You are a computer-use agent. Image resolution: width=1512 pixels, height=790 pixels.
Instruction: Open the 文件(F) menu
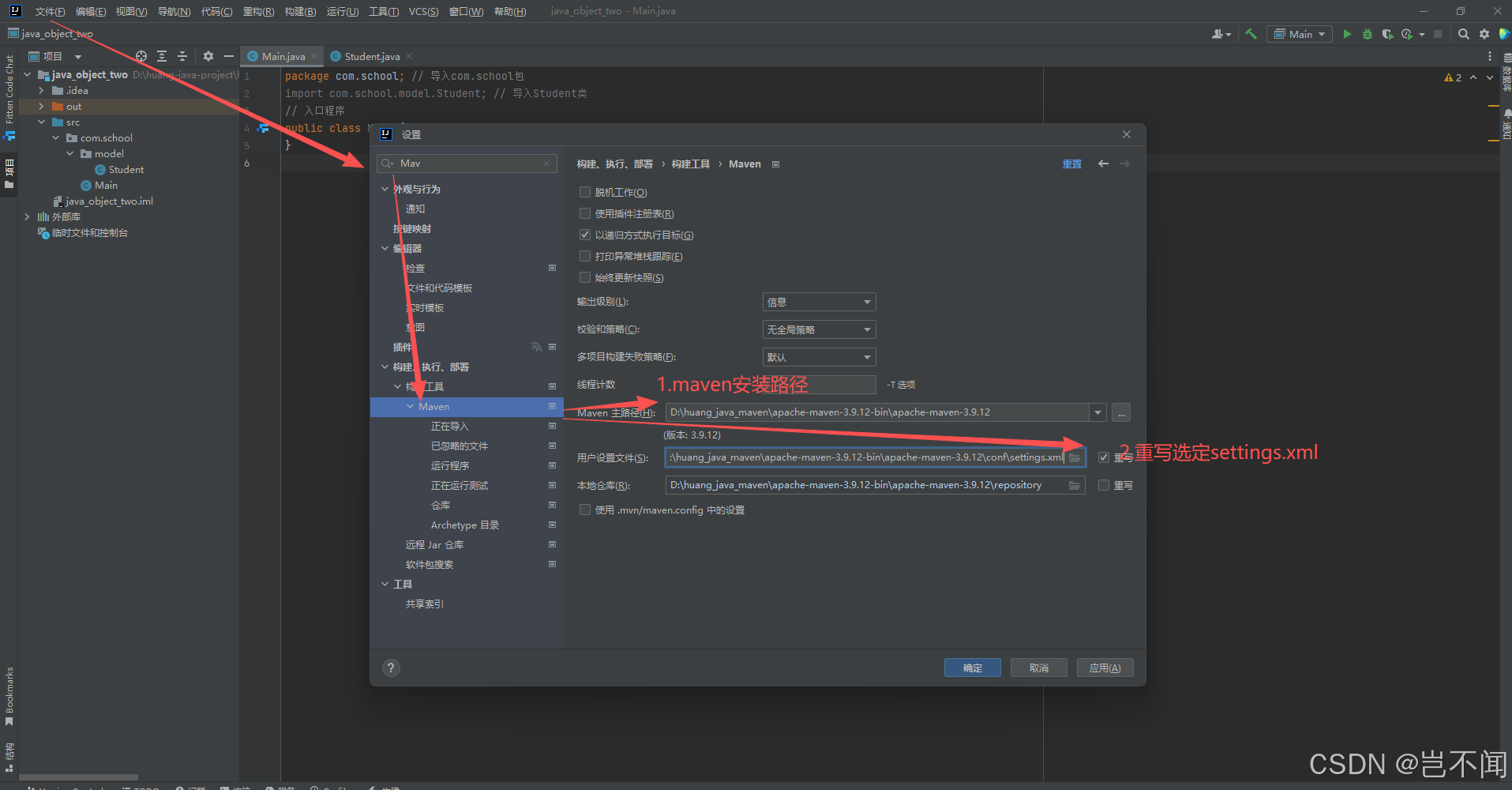pyautogui.click(x=50, y=11)
